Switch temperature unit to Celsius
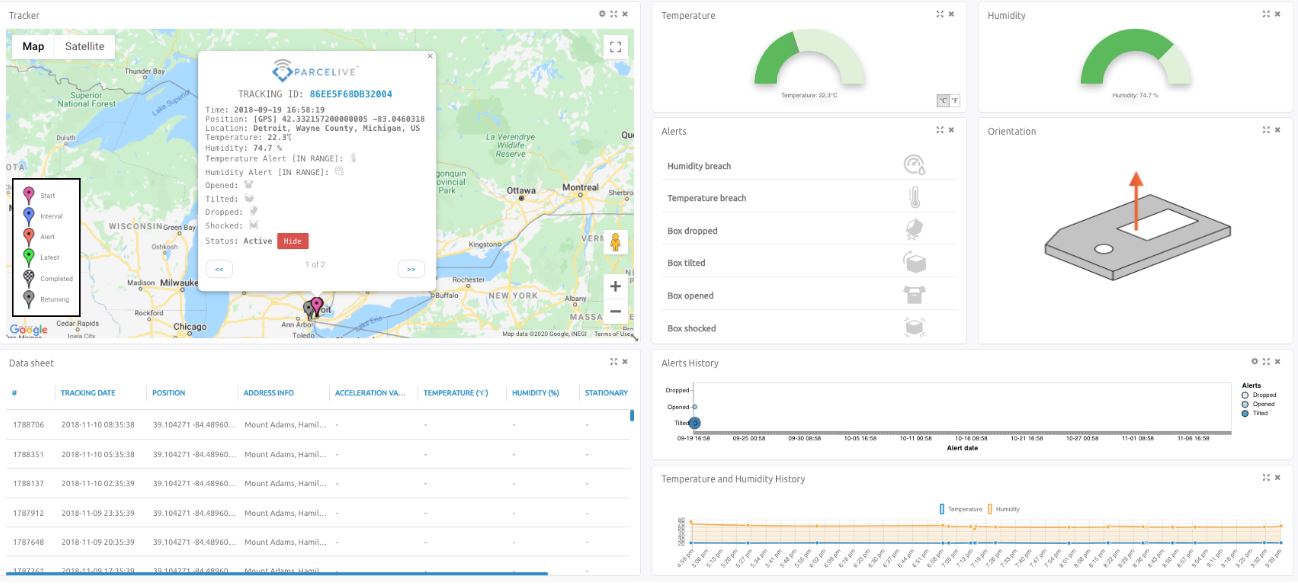 pyautogui.click(x=942, y=100)
